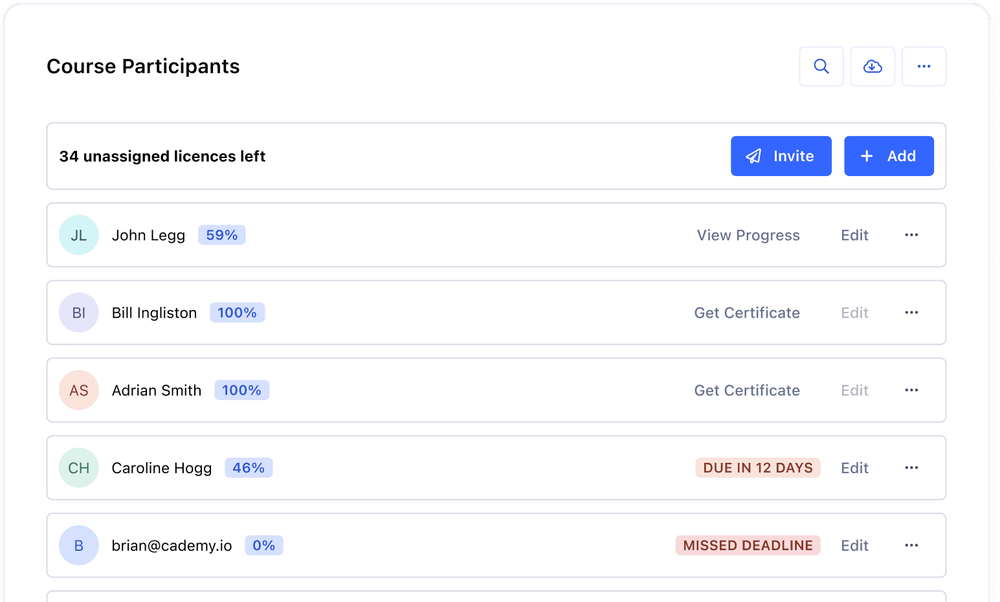Open the header ellipsis options menu

(x=924, y=66)
